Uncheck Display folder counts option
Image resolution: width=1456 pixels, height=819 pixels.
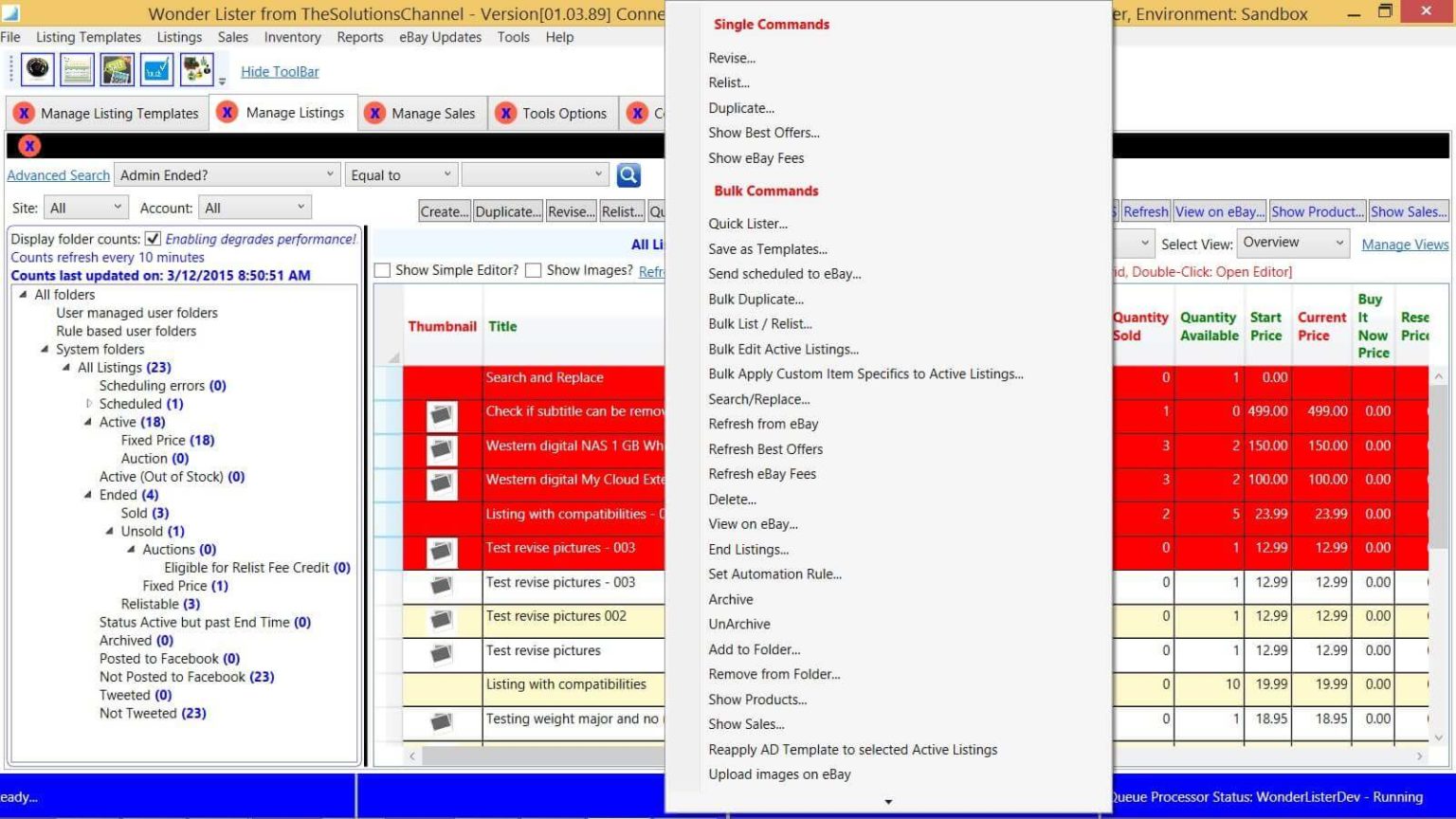[155, 239]
